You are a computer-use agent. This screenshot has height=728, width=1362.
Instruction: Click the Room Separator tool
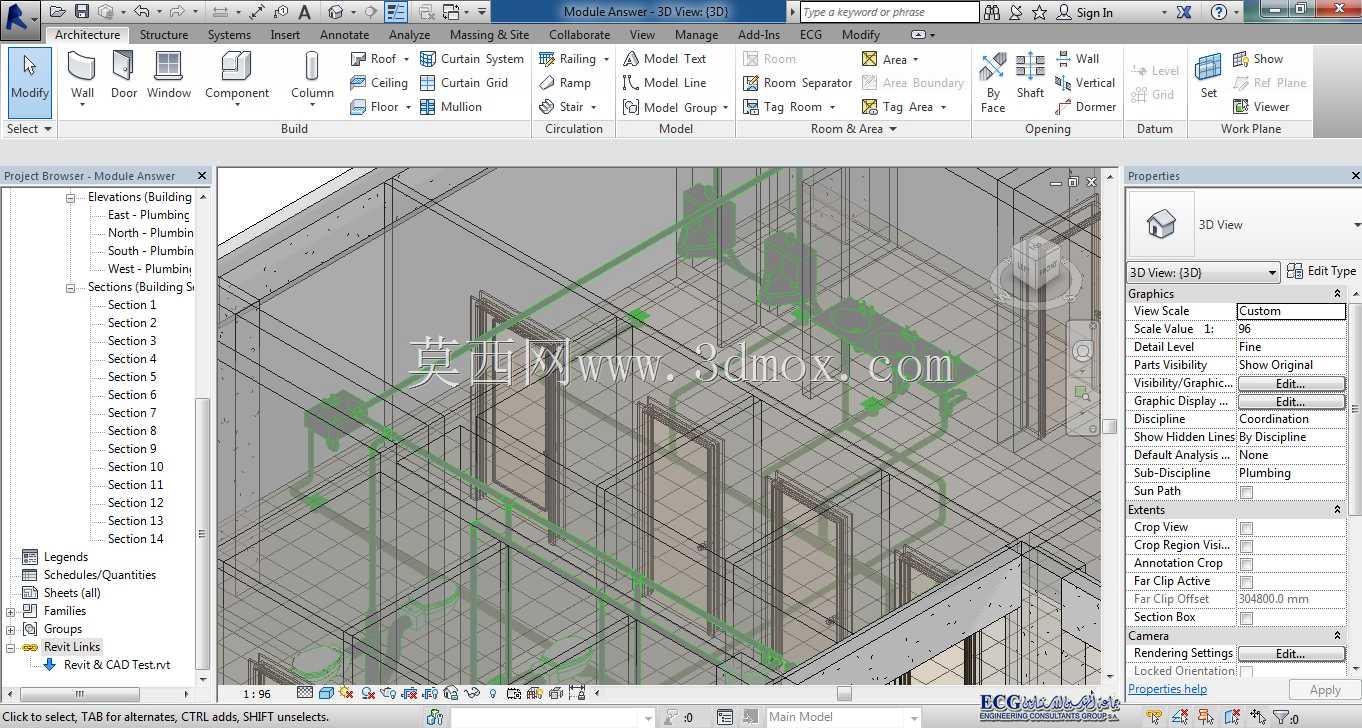[x=798, y=83]
